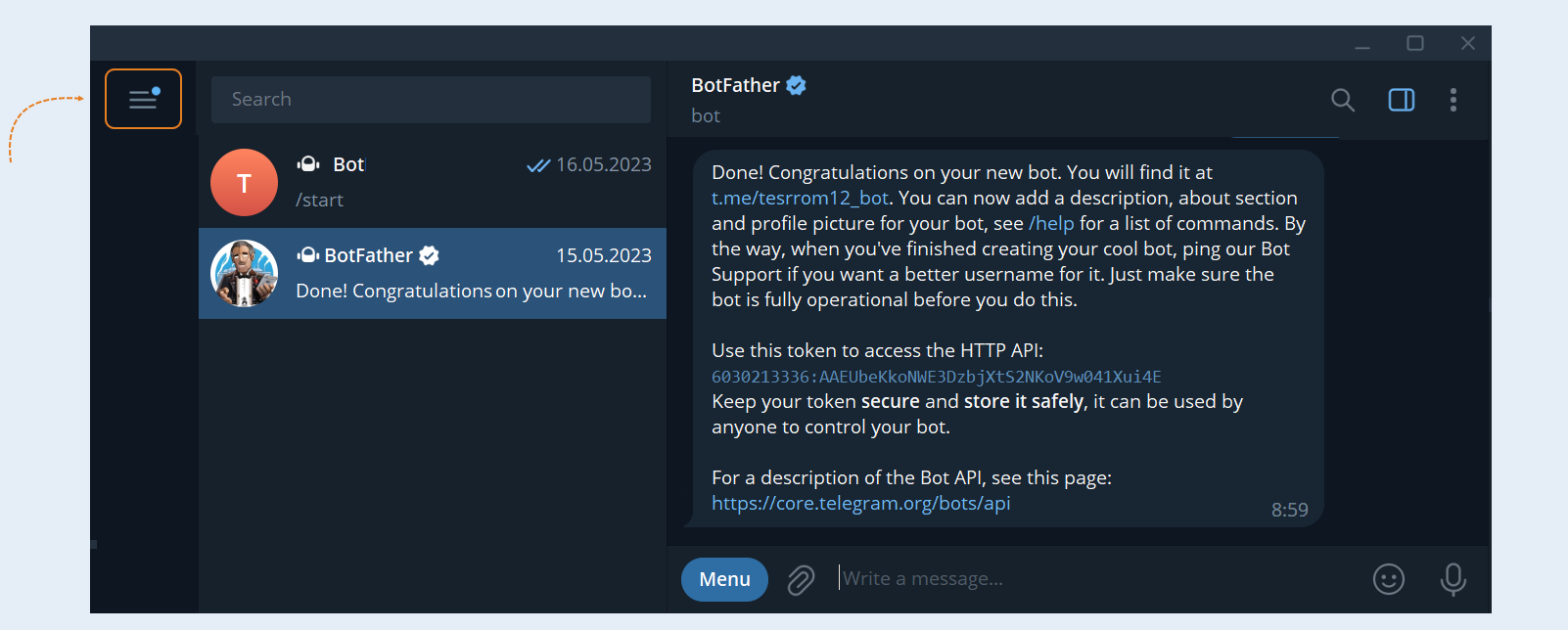Focus the Write a message field
The width and height of the screenshot is (1568, 630).
click(1096, 578)
